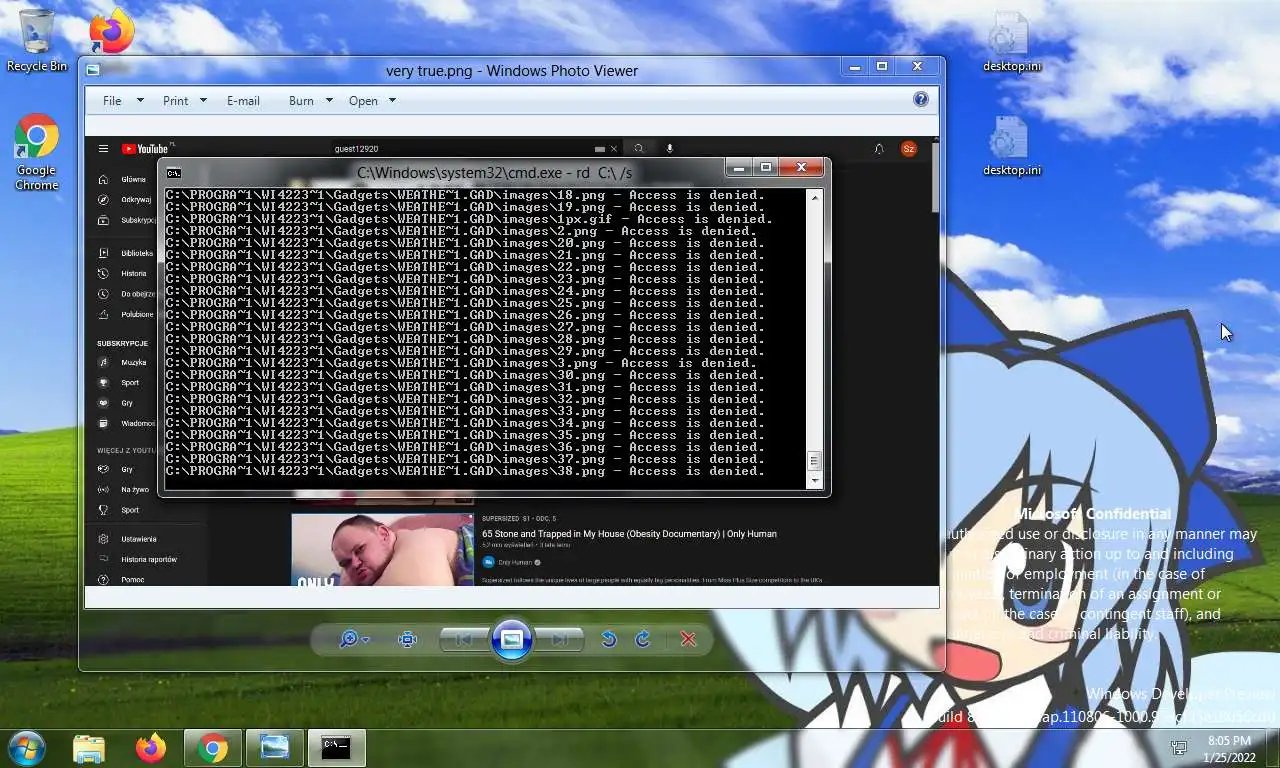Open the Open menu in Photo Viewer
This screenshot has height=768, width=1280.
point(363,101)
